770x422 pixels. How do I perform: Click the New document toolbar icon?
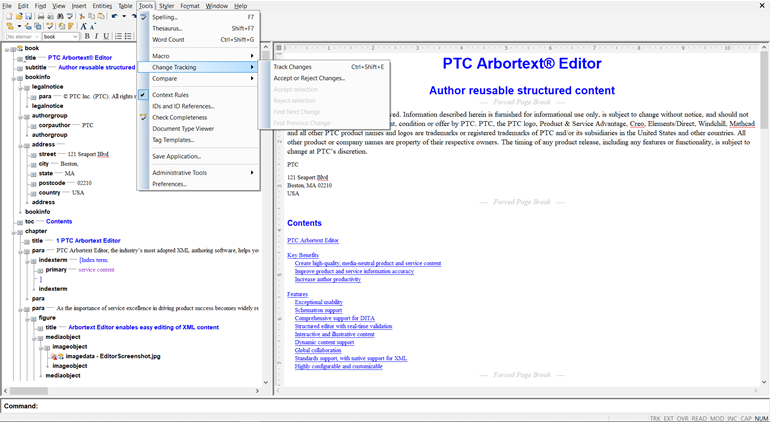tap(9, 16)
